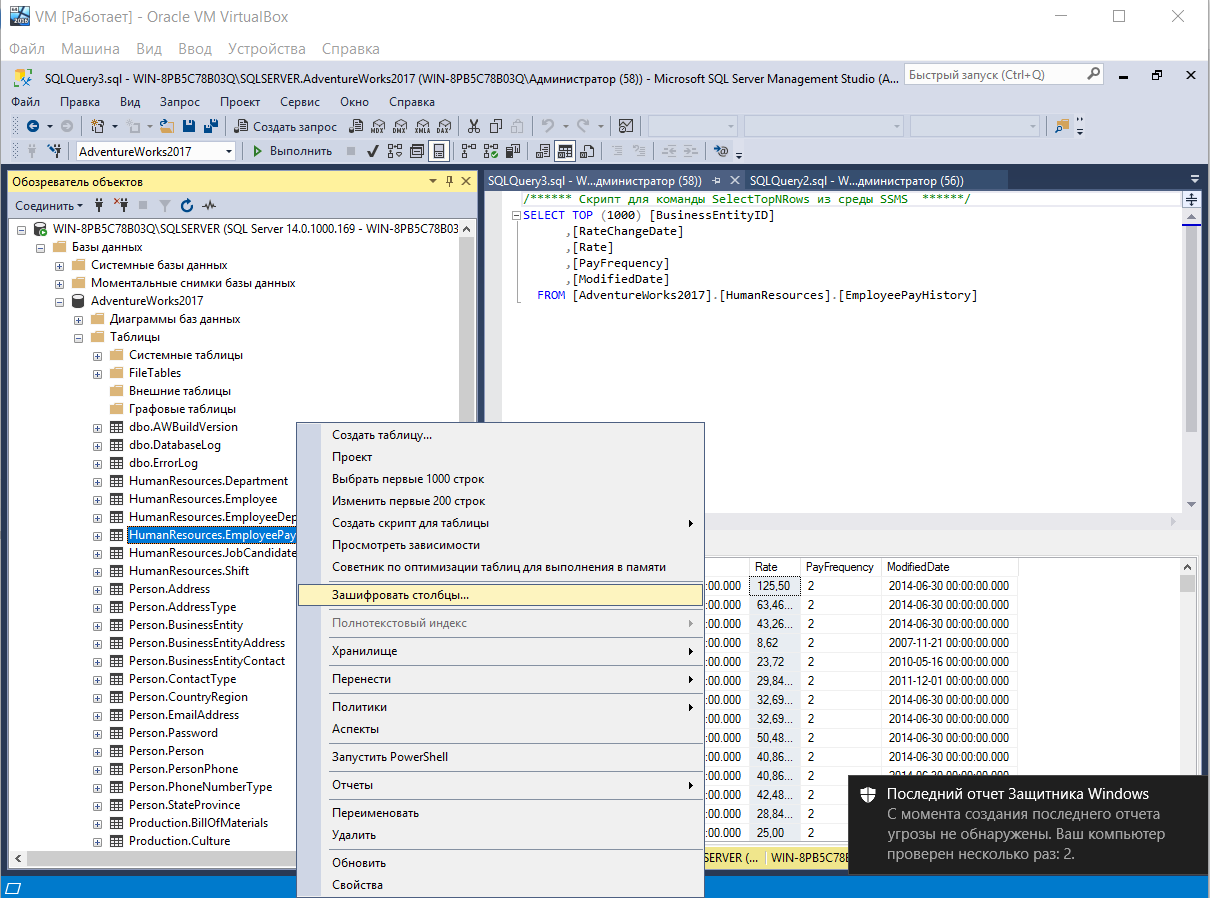Click the Save (floppy disk) toolbar icon
Viewport: 1210px width, 898px height.
click(x=189, y=126)
